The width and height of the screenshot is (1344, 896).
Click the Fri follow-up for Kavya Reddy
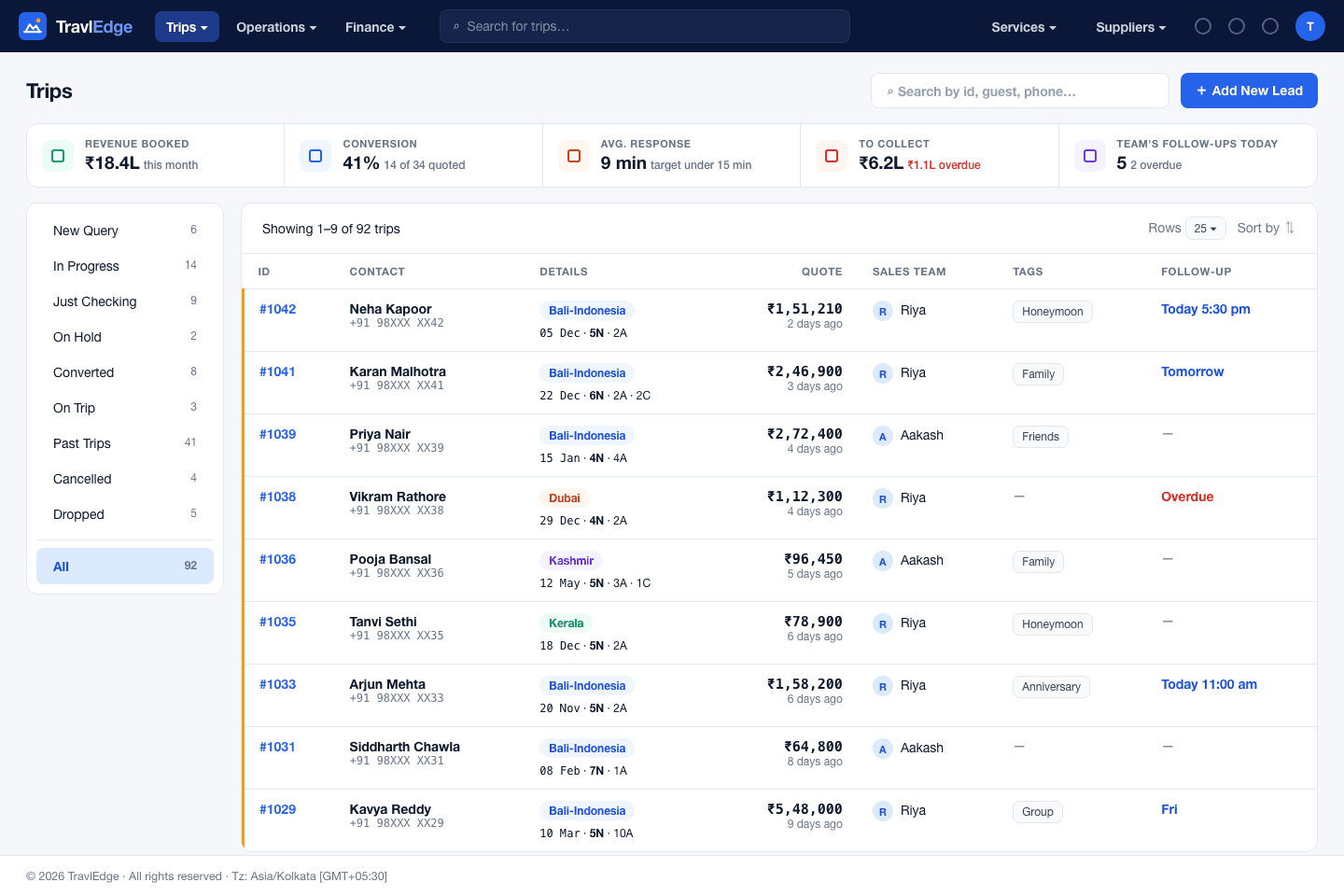tap(1169, 809)
